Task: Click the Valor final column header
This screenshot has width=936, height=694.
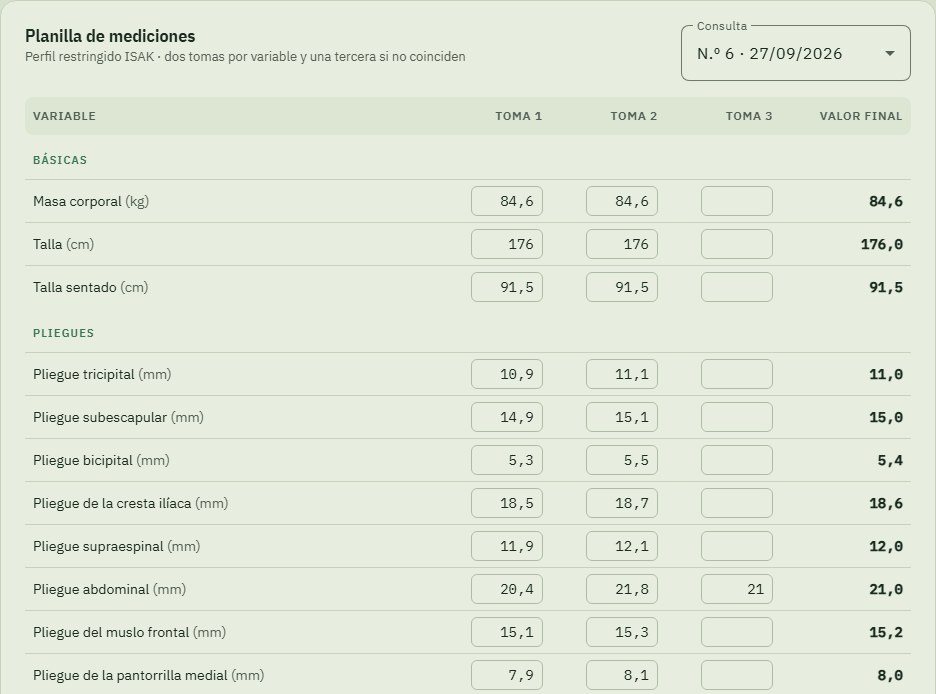Action: tap(860, 116)
